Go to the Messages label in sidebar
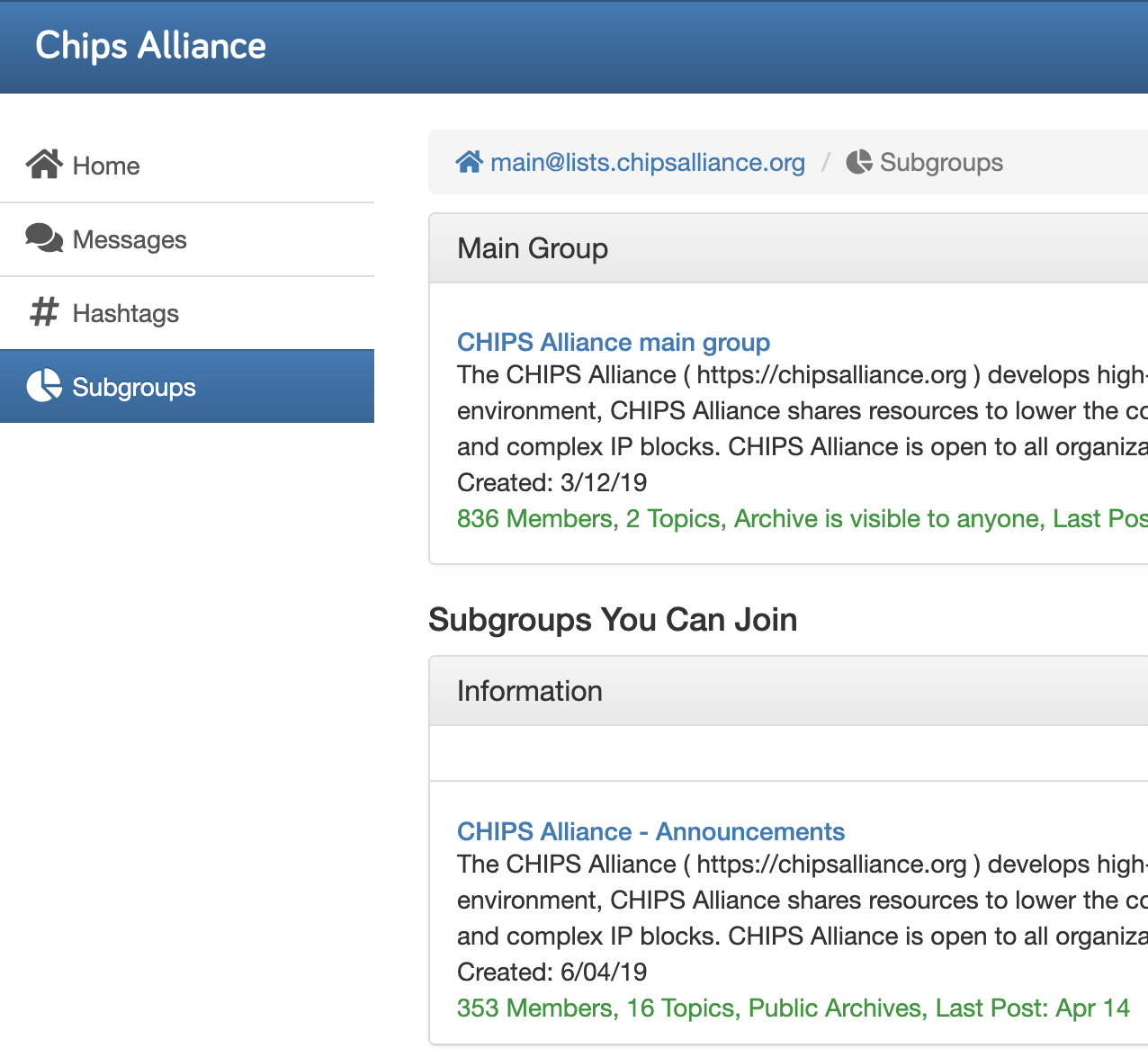This screenshot has height=1058, width=1148. [130, 239]
